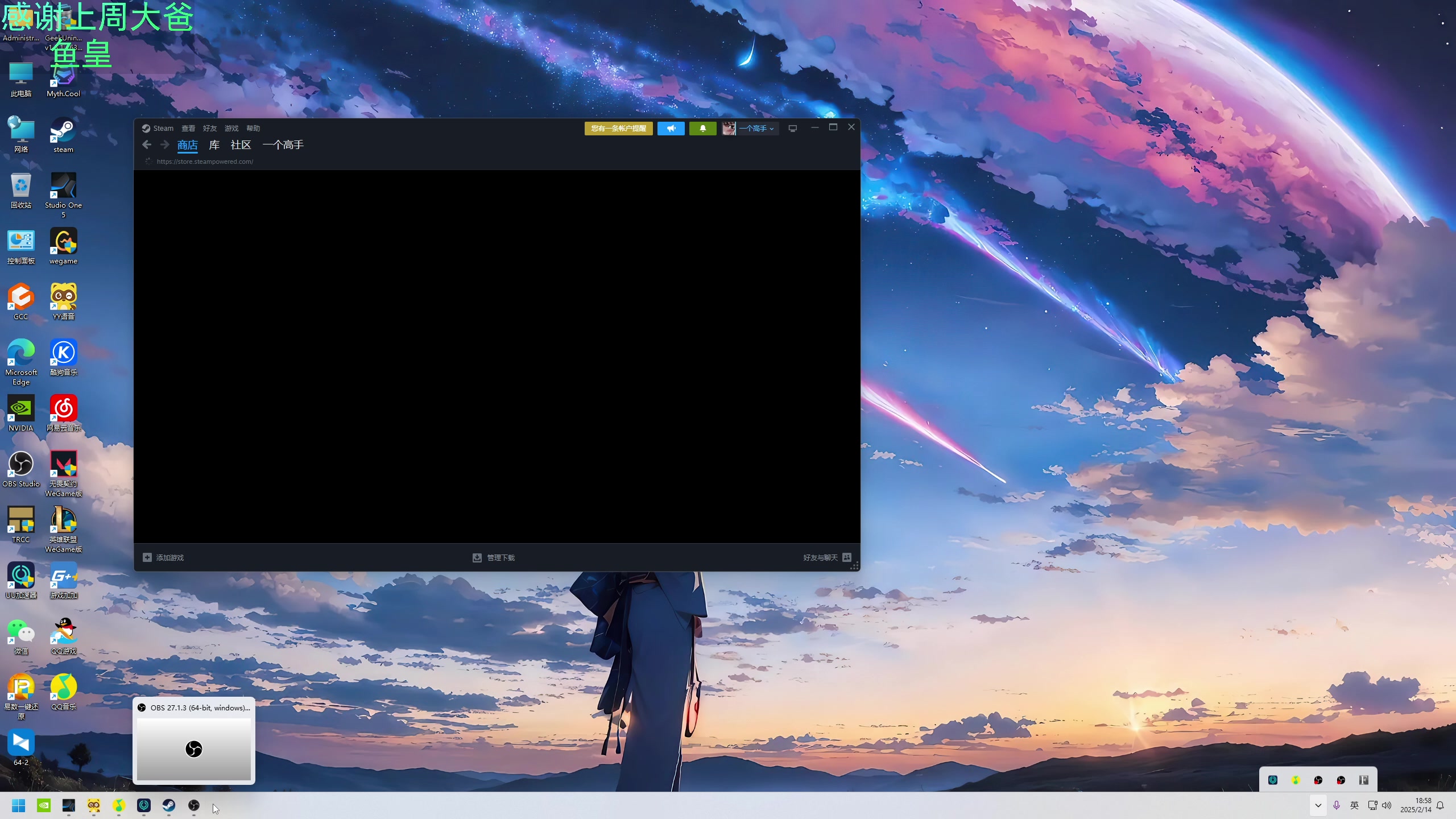Screen dimensions: 1456x819
Task: Select the 网络 desktop icon
Action: coord(21,135)
